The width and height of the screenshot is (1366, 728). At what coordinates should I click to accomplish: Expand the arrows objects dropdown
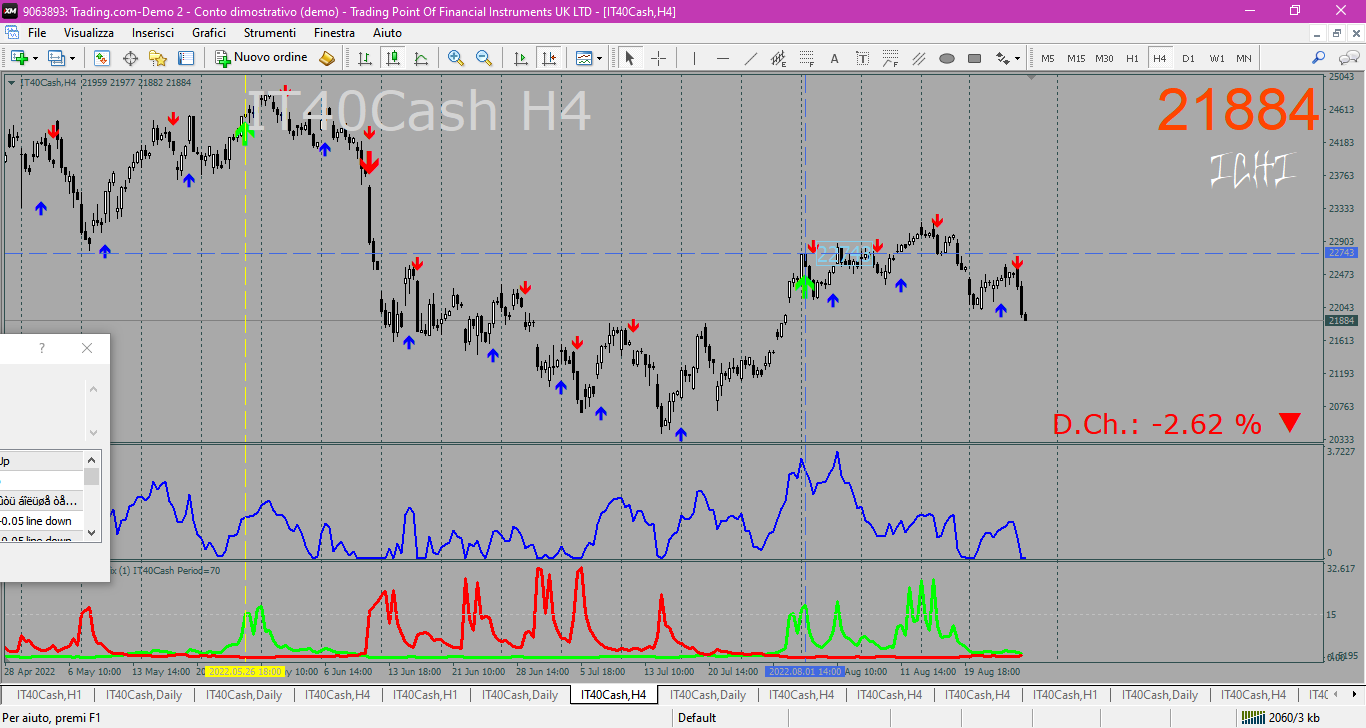[x=1018, y=58]
